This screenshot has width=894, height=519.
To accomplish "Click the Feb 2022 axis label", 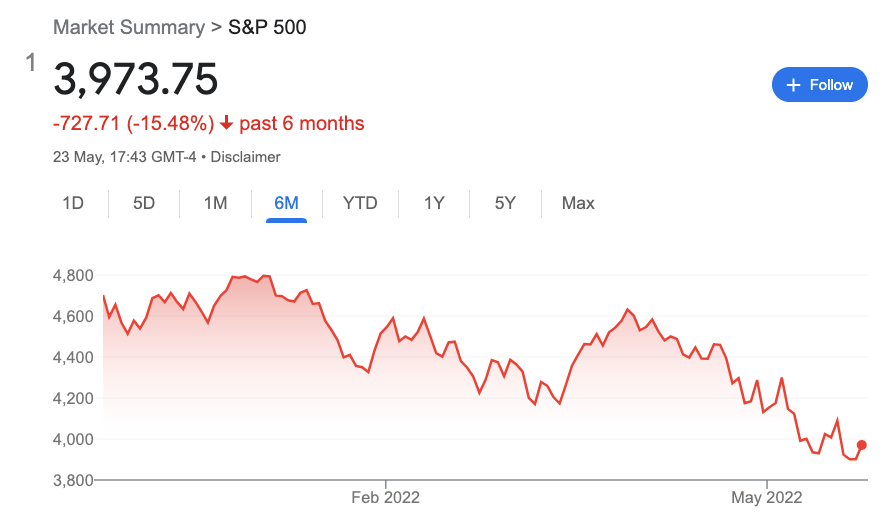I will (385, 497).
